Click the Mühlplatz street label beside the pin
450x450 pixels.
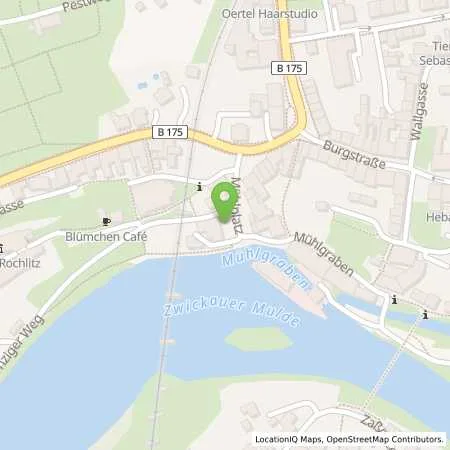point(237,206)
